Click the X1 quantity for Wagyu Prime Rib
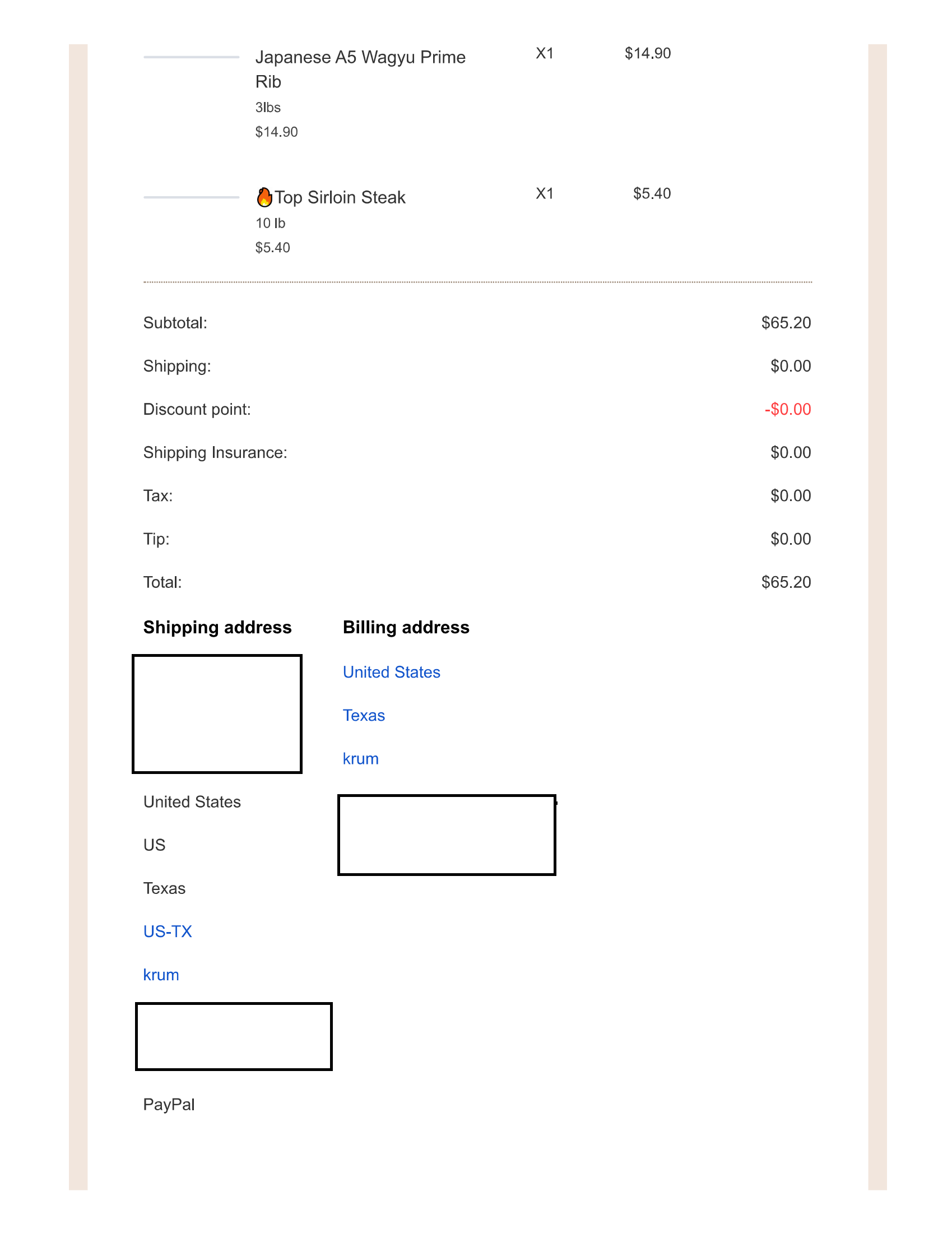Image resolution: width=952 pixels, height=1233 pixels. (545, 54)
